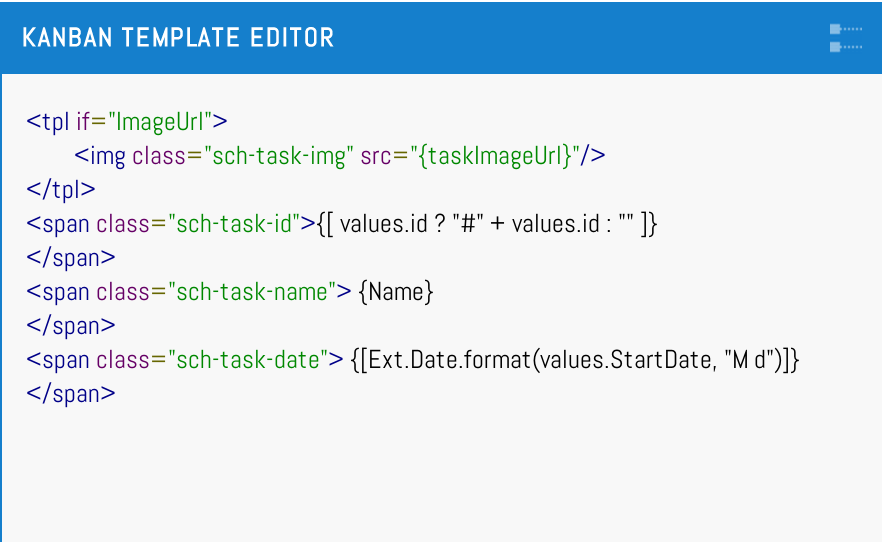The width and height of the screenshot is (882, 542).
Task: Click the "M d" date format string
Action: pos(747,360)
